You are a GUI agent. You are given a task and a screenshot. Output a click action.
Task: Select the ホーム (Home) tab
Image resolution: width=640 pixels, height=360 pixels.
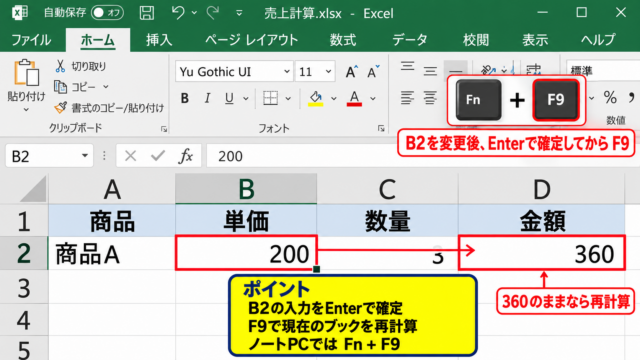[x=98, y=40]
